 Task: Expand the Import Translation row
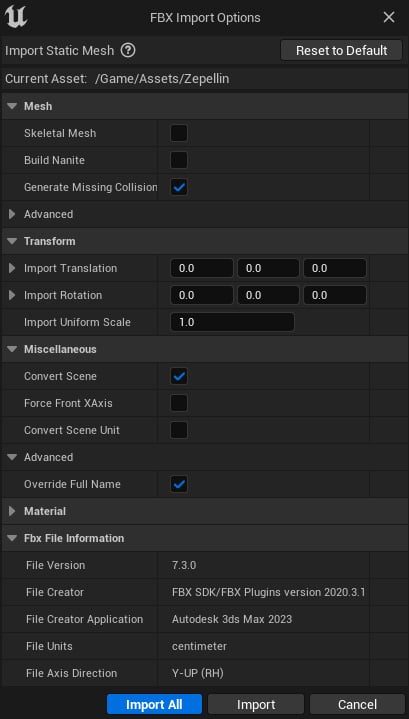tap(12, 268)
